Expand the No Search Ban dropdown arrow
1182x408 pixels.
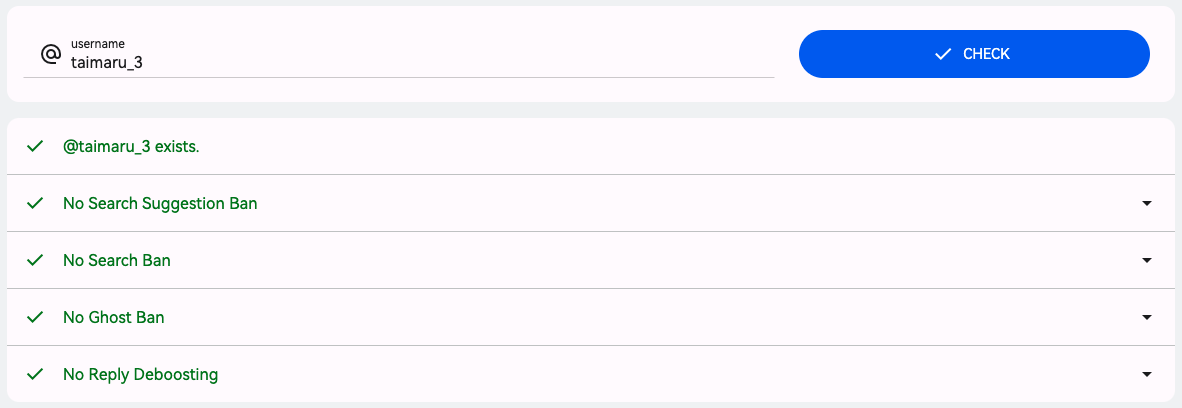pos(1146,260)
